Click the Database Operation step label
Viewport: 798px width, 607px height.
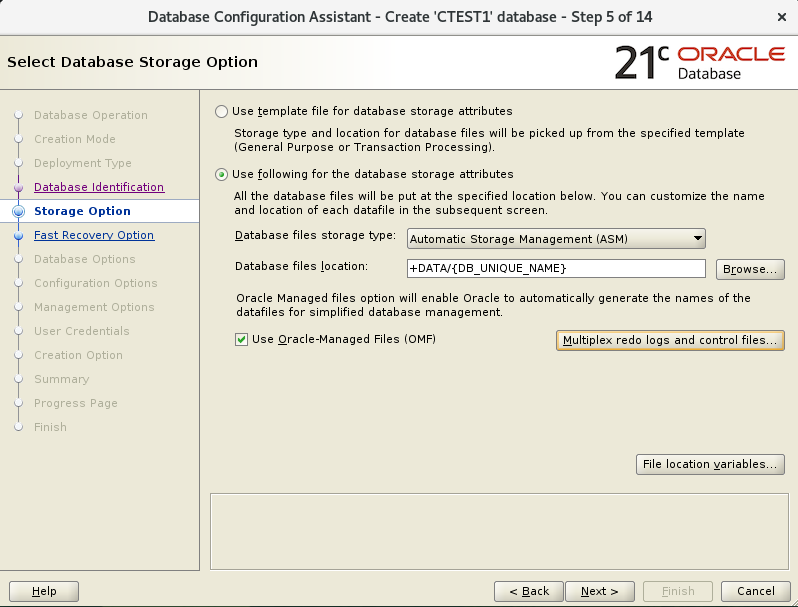pos(91,115)
